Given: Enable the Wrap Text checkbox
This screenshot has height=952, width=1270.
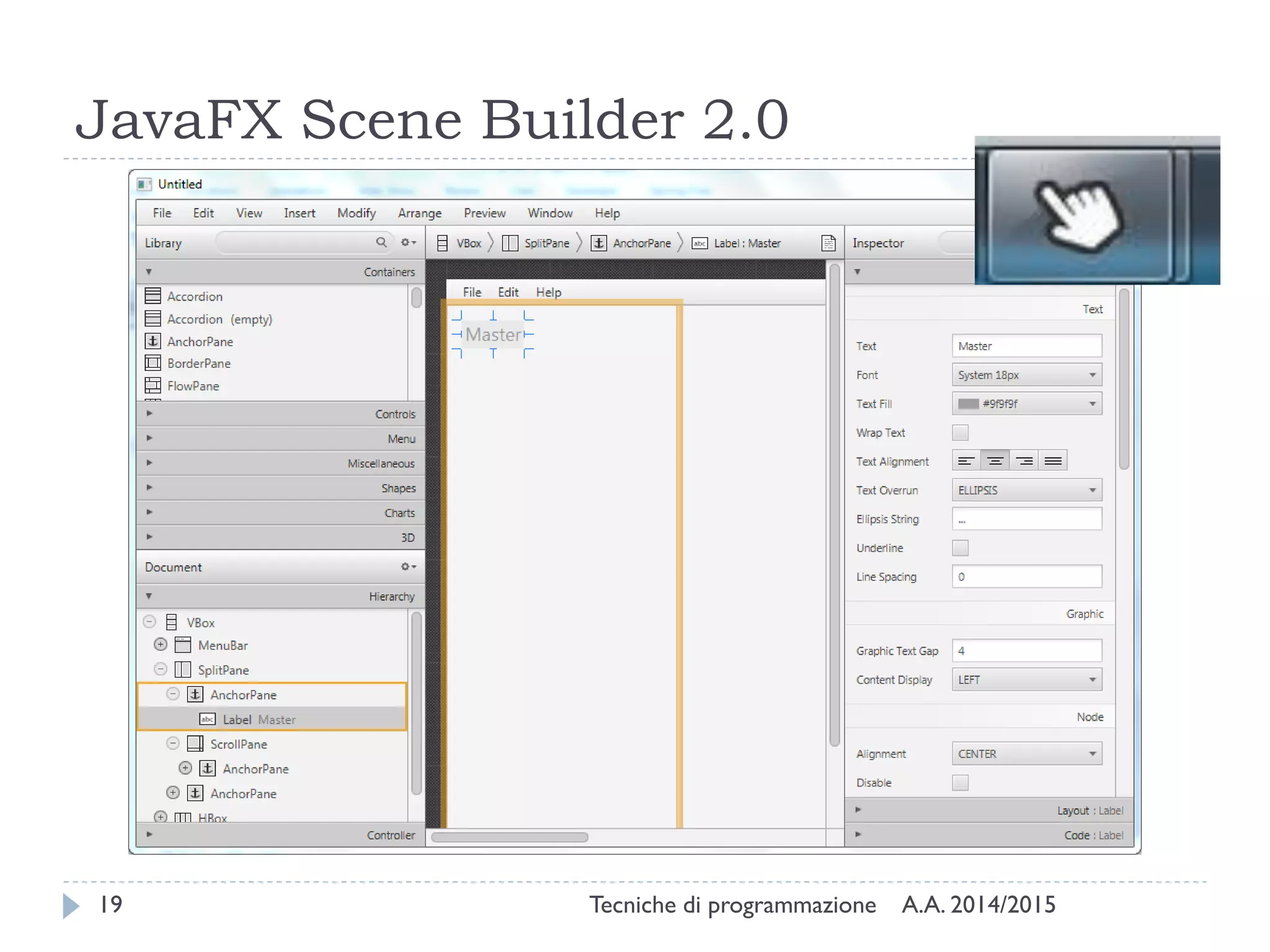Looking at the screenshot, I should point(960,432).
